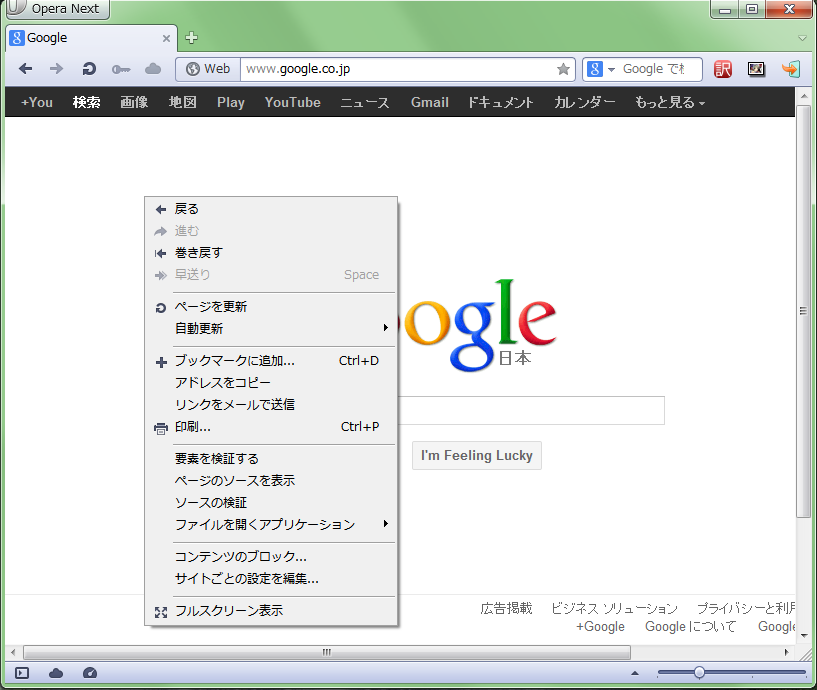Open 画像 in the Google bar
The image size is (817, 690).
(134, 102)
